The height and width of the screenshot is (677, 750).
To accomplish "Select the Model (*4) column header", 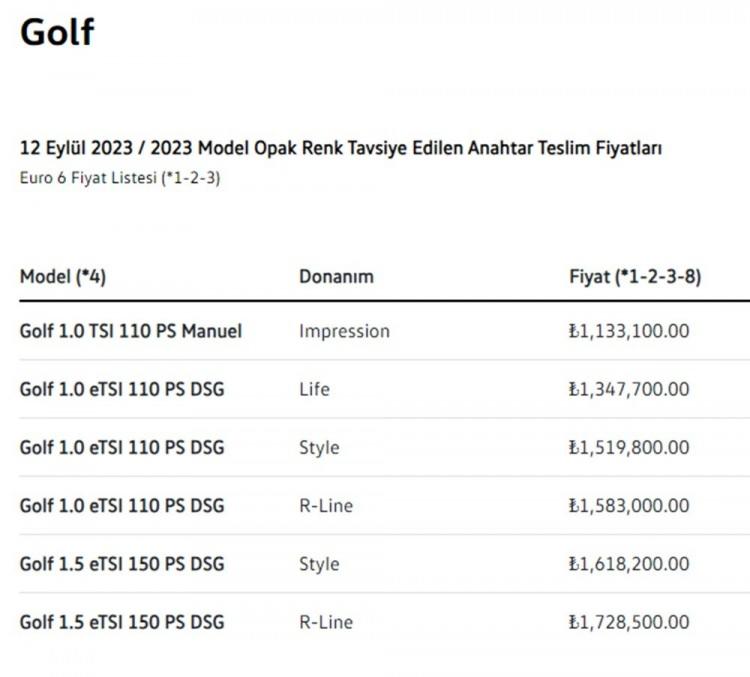I will (x=63, y=277).
